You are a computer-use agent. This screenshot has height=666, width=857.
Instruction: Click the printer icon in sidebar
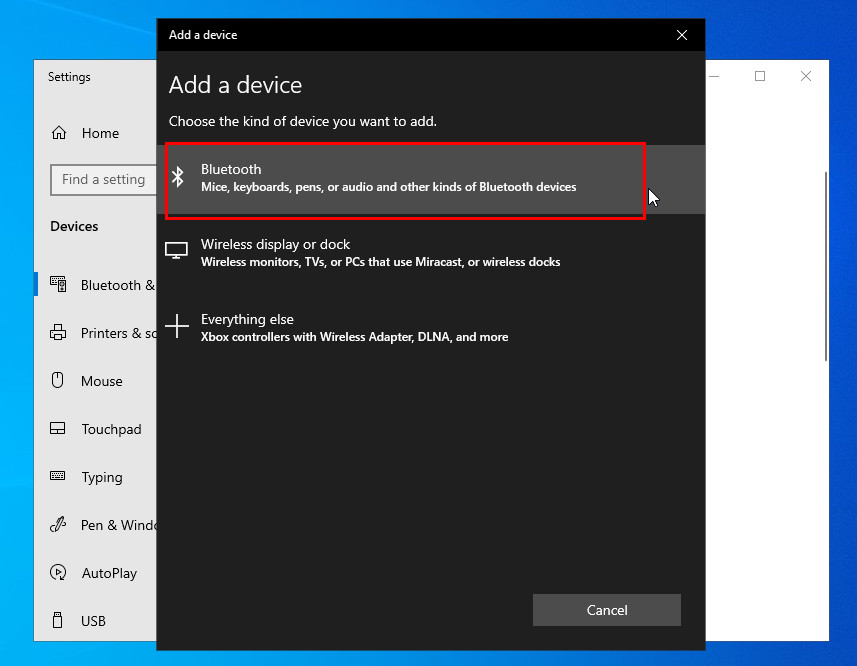pos(58,332)
